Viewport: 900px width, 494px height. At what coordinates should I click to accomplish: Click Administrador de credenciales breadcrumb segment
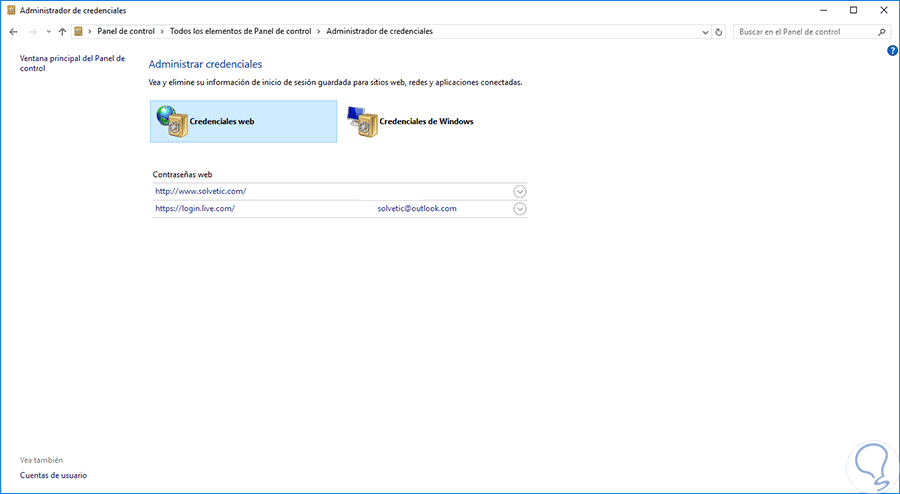click(x=379, y=32)
